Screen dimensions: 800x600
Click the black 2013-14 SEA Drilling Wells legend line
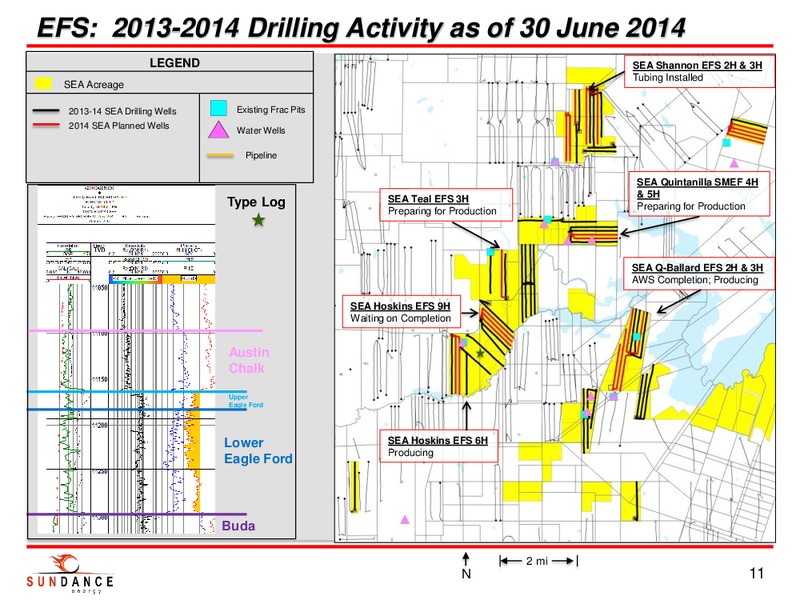(45, 111)
